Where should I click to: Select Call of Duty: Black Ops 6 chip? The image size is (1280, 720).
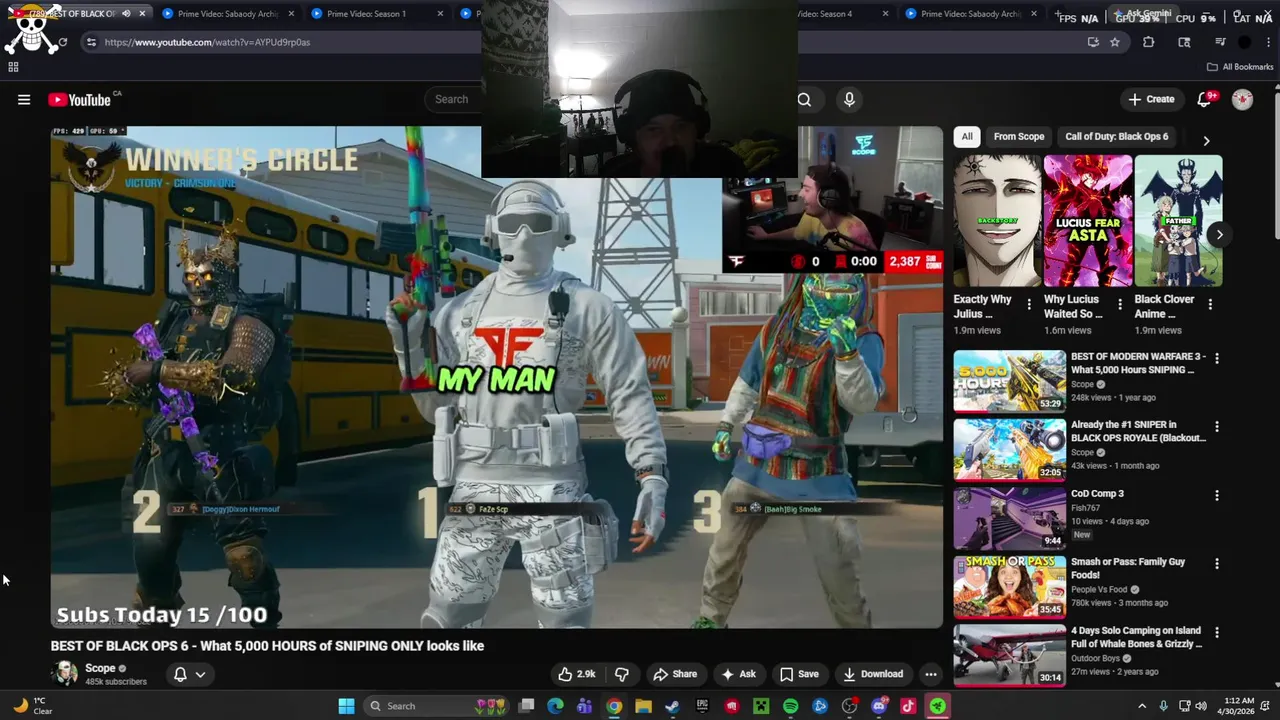point(1116,136)
